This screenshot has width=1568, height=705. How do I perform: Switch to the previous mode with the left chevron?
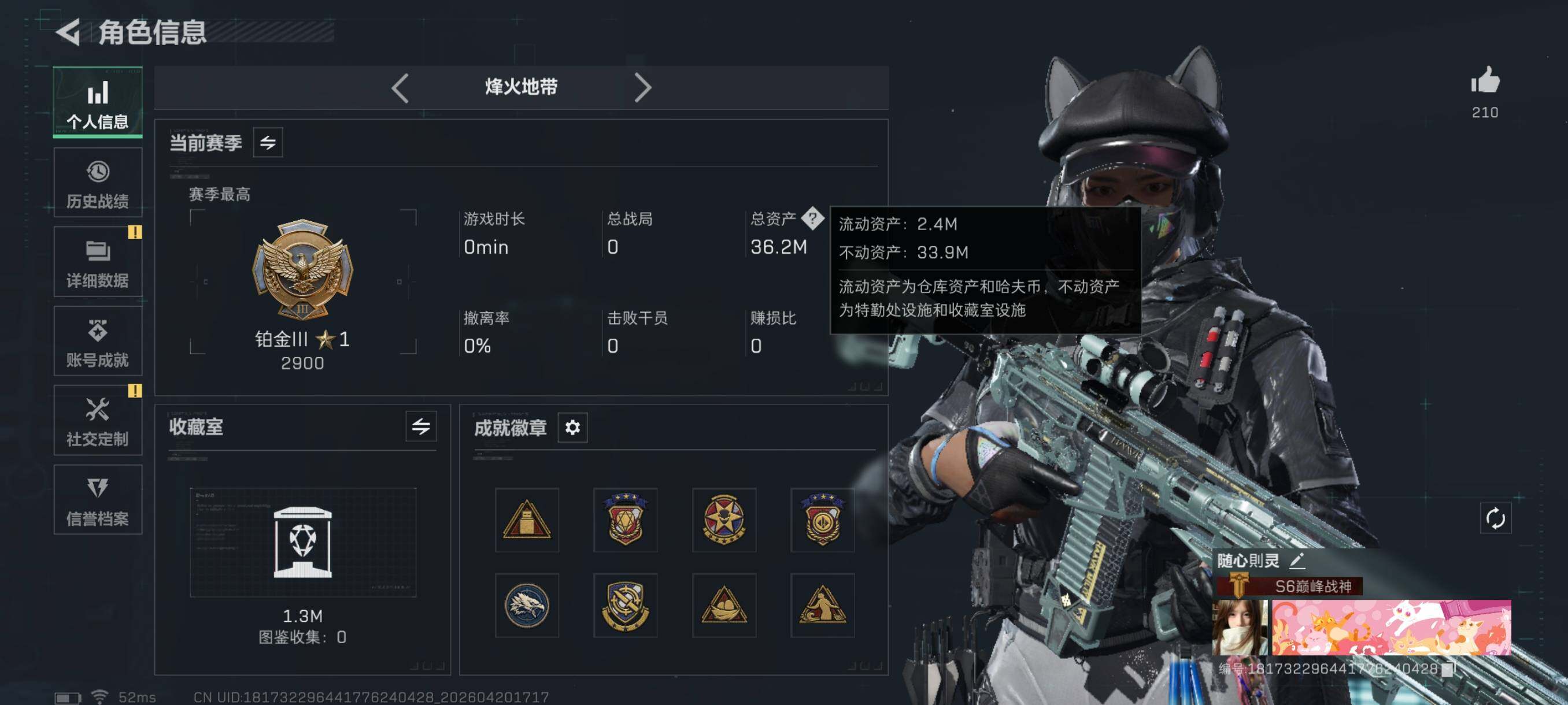tap(400, 88)
